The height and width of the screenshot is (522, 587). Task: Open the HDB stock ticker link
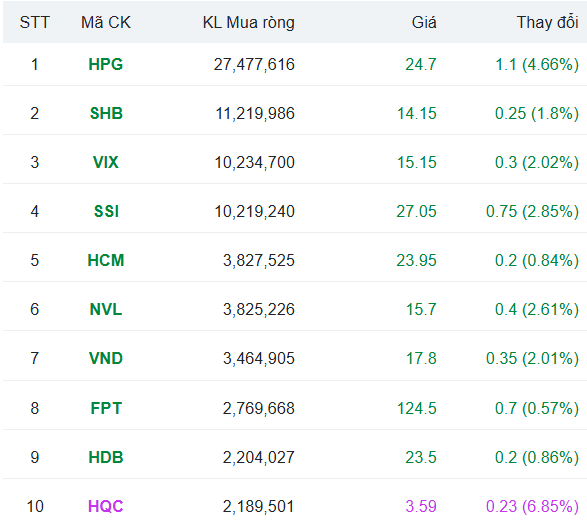click(x=106, y=458)
